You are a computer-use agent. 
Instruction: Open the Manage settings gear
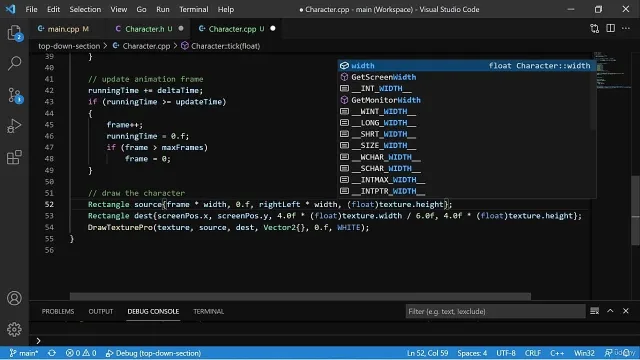14,329
